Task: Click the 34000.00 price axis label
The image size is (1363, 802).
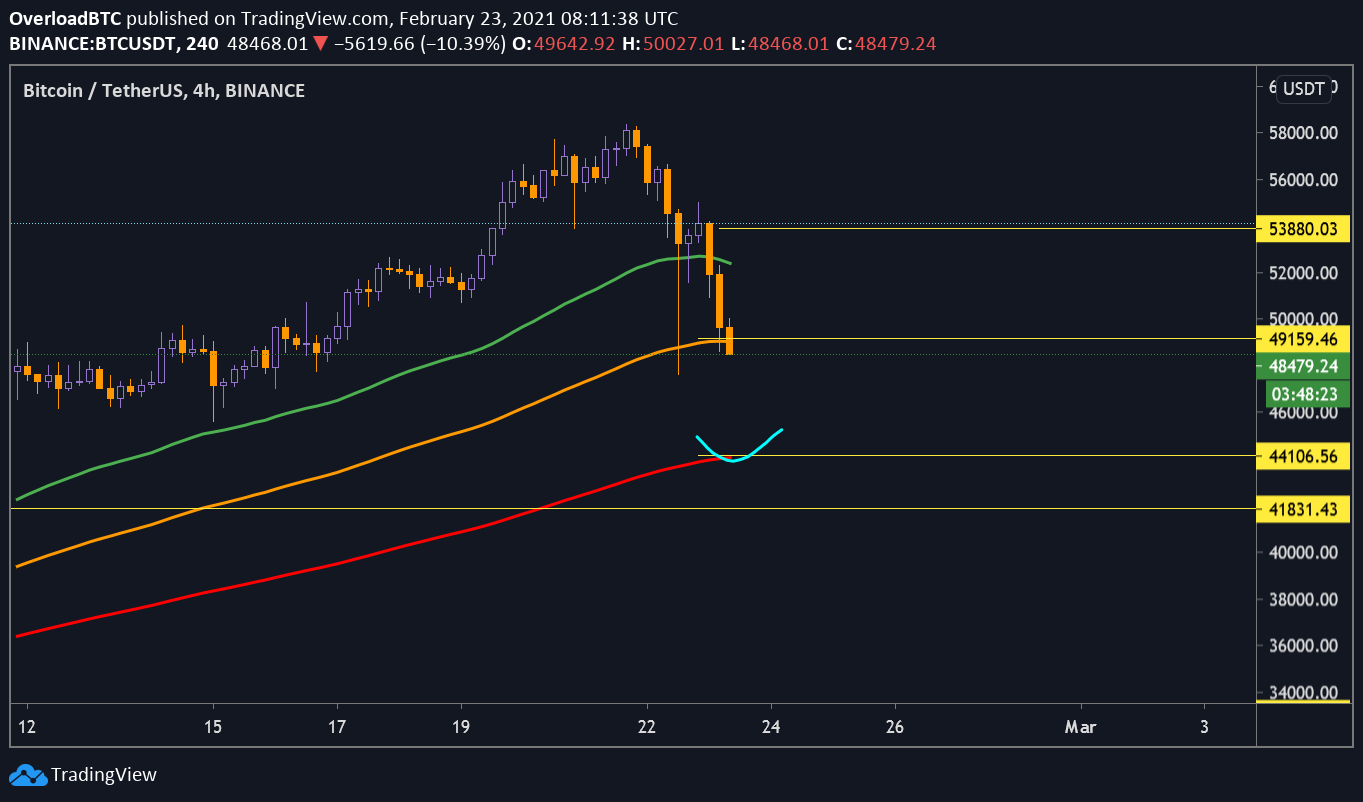Action: tap(1303, 692)
